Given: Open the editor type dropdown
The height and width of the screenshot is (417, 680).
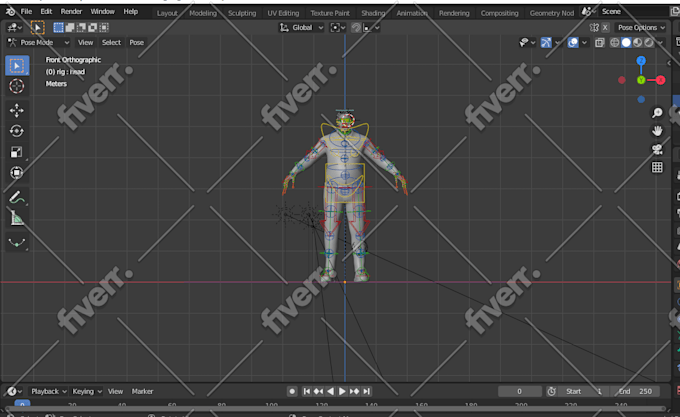Looking at the screenshot, I should coord(14,28).
